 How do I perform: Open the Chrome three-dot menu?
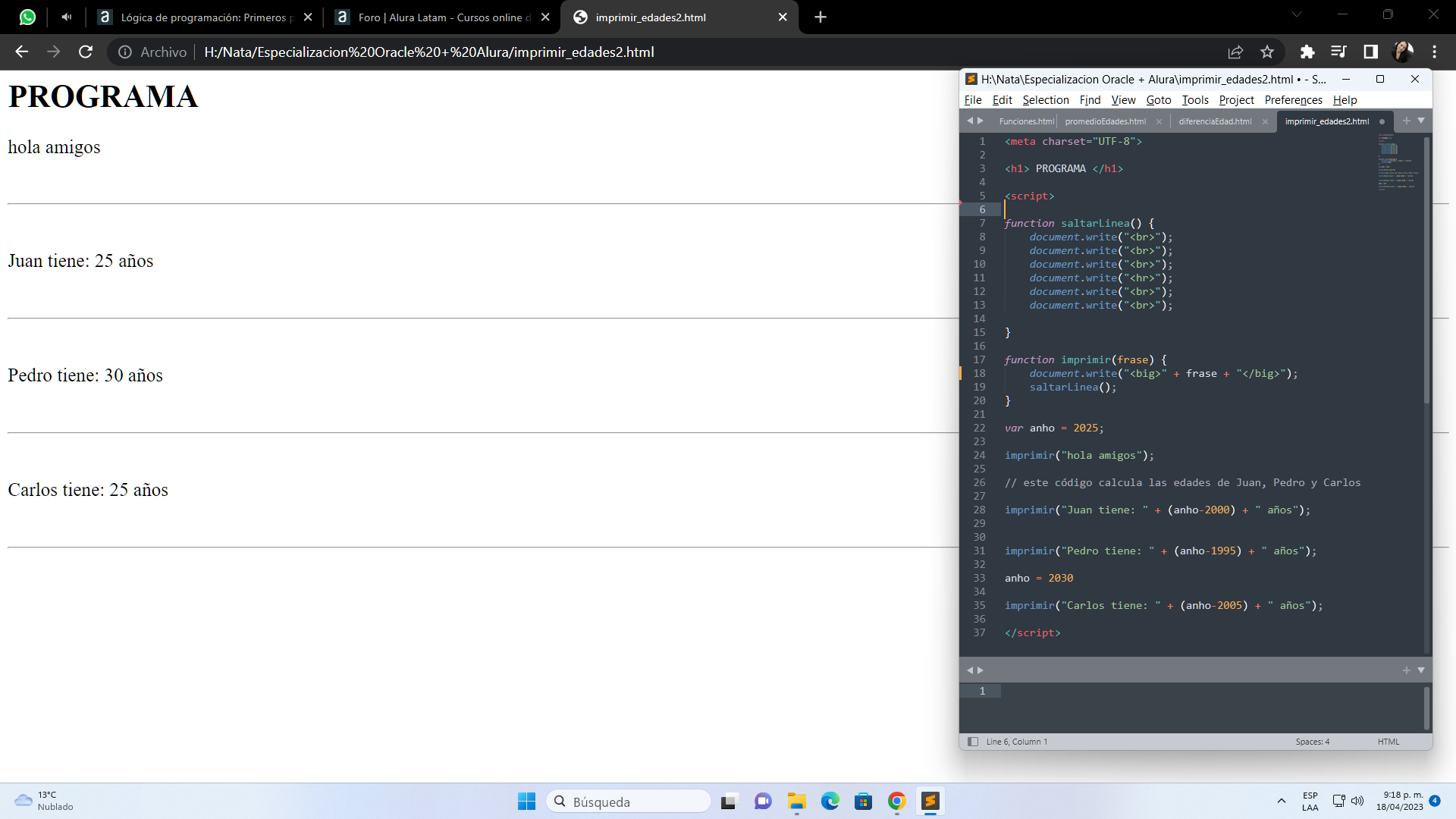point(1434,52)
